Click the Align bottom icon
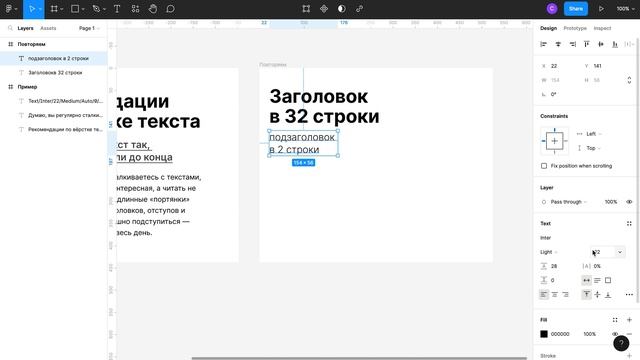This screenshot has height=360, width=640. [x=615, y=44]
